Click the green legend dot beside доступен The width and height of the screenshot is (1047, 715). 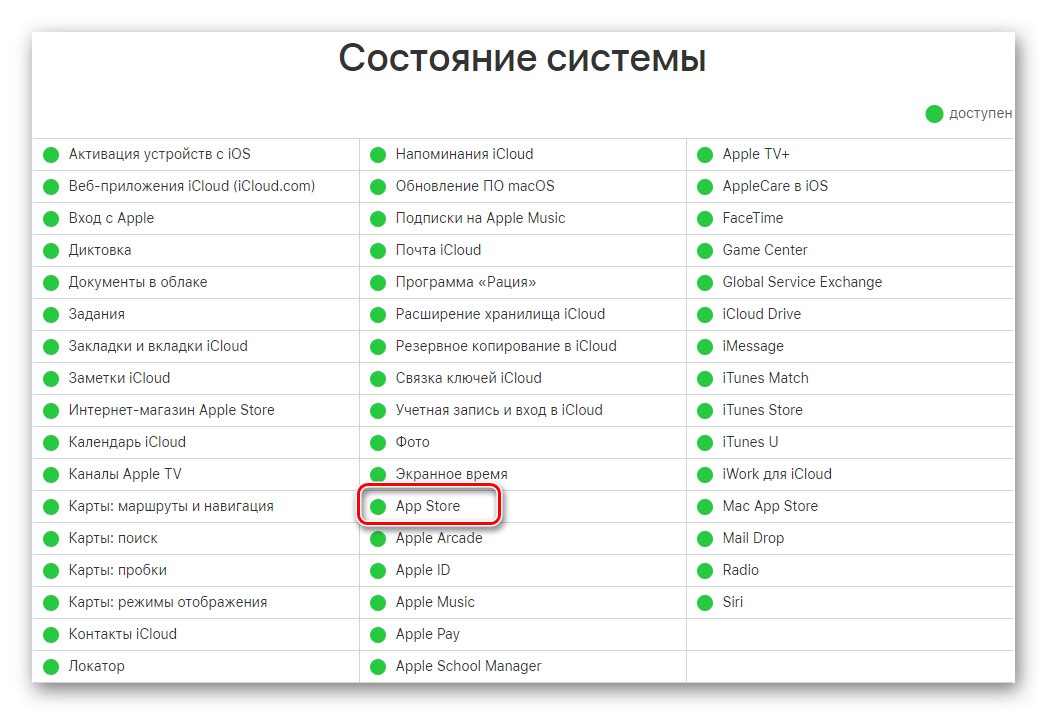(x=934, y=114)
